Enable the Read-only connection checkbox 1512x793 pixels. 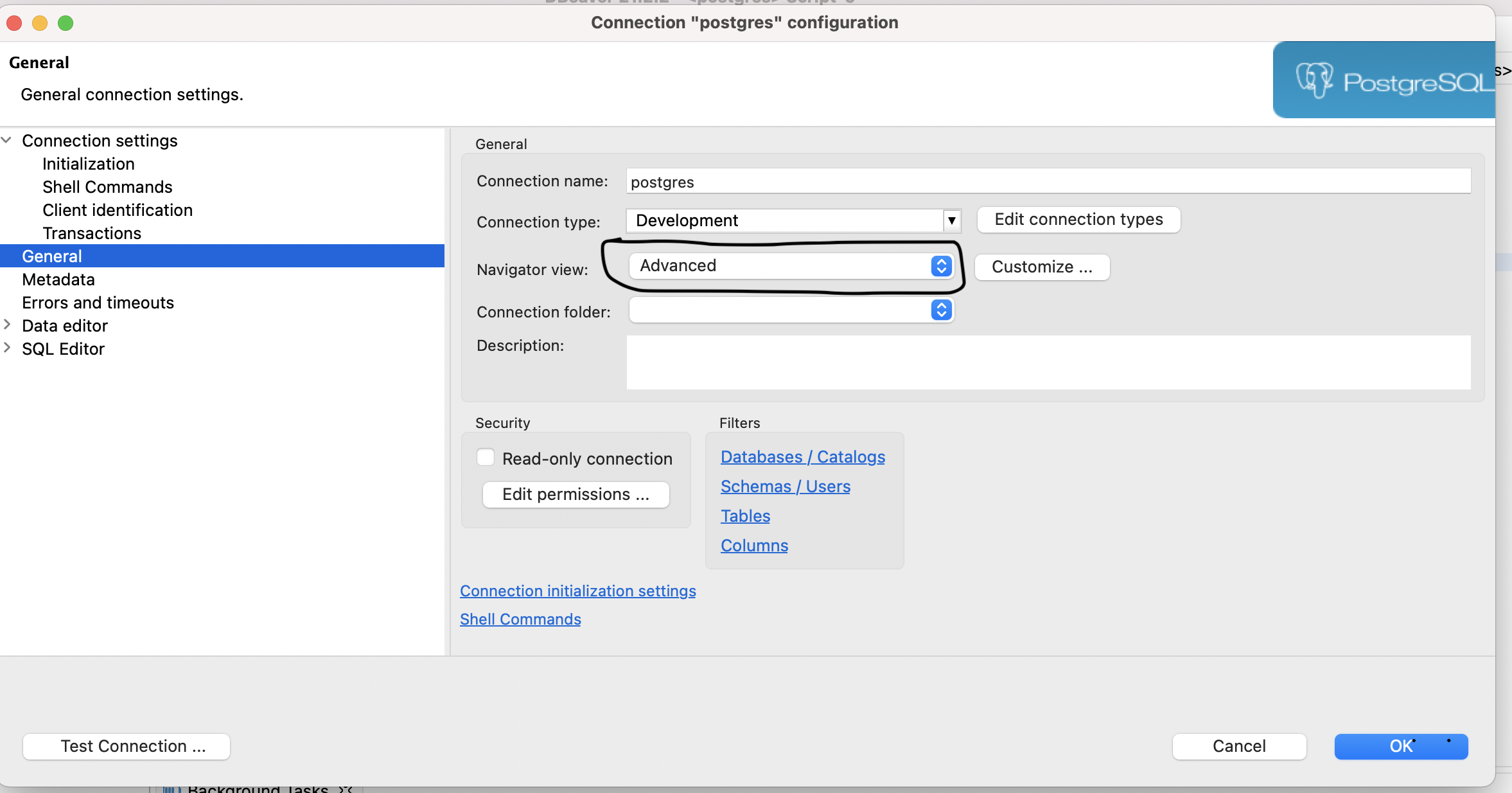tap(485, 458)
